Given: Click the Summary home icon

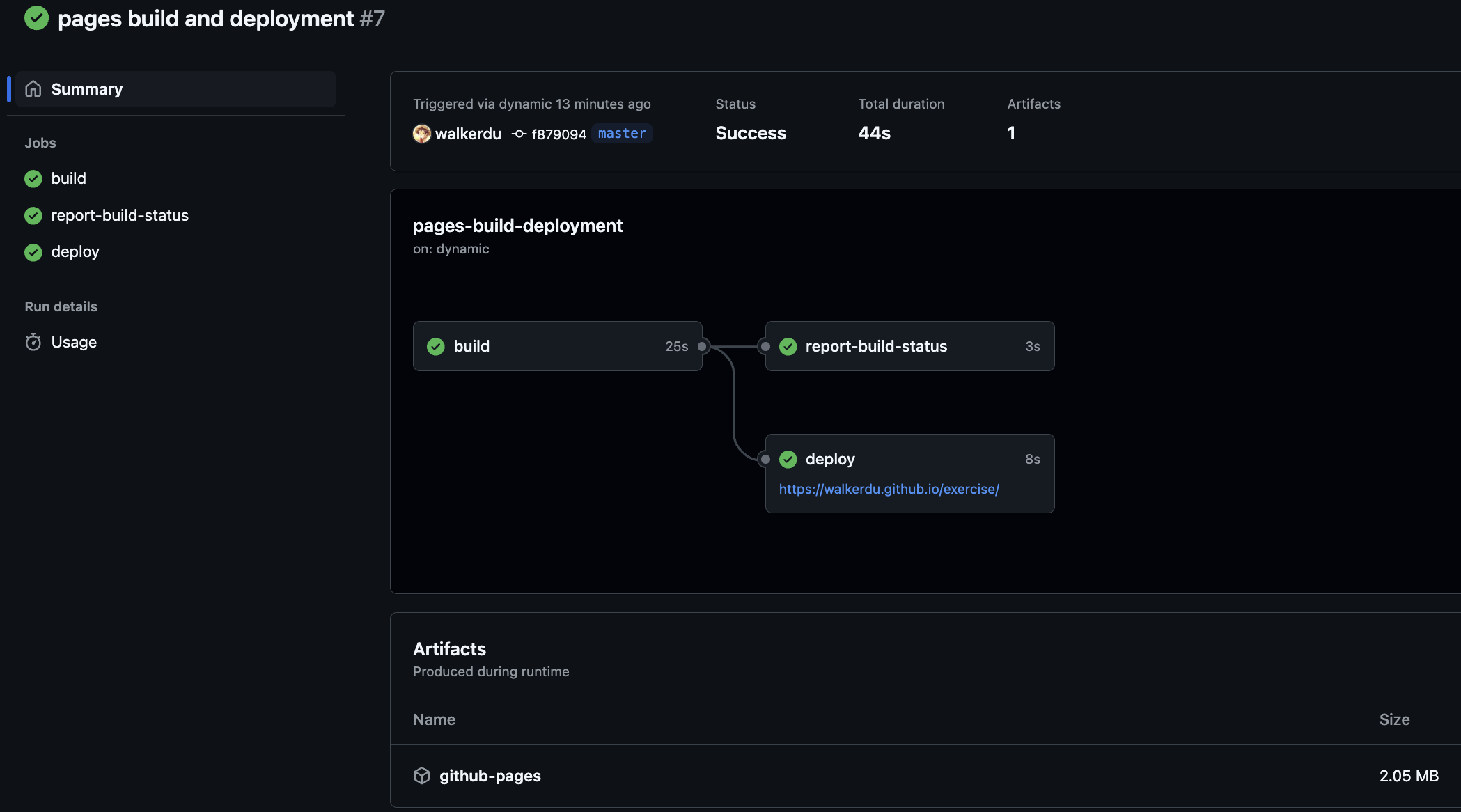Looking at the screenshot, I should point(33,89).
